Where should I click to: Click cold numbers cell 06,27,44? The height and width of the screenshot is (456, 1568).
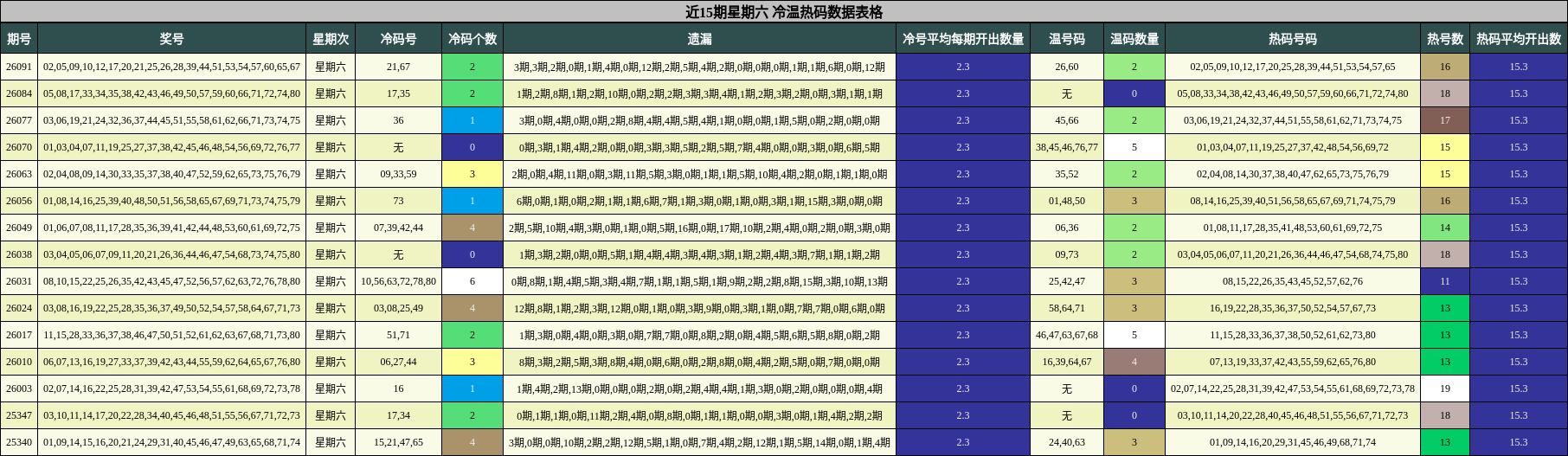click(398, 362)
